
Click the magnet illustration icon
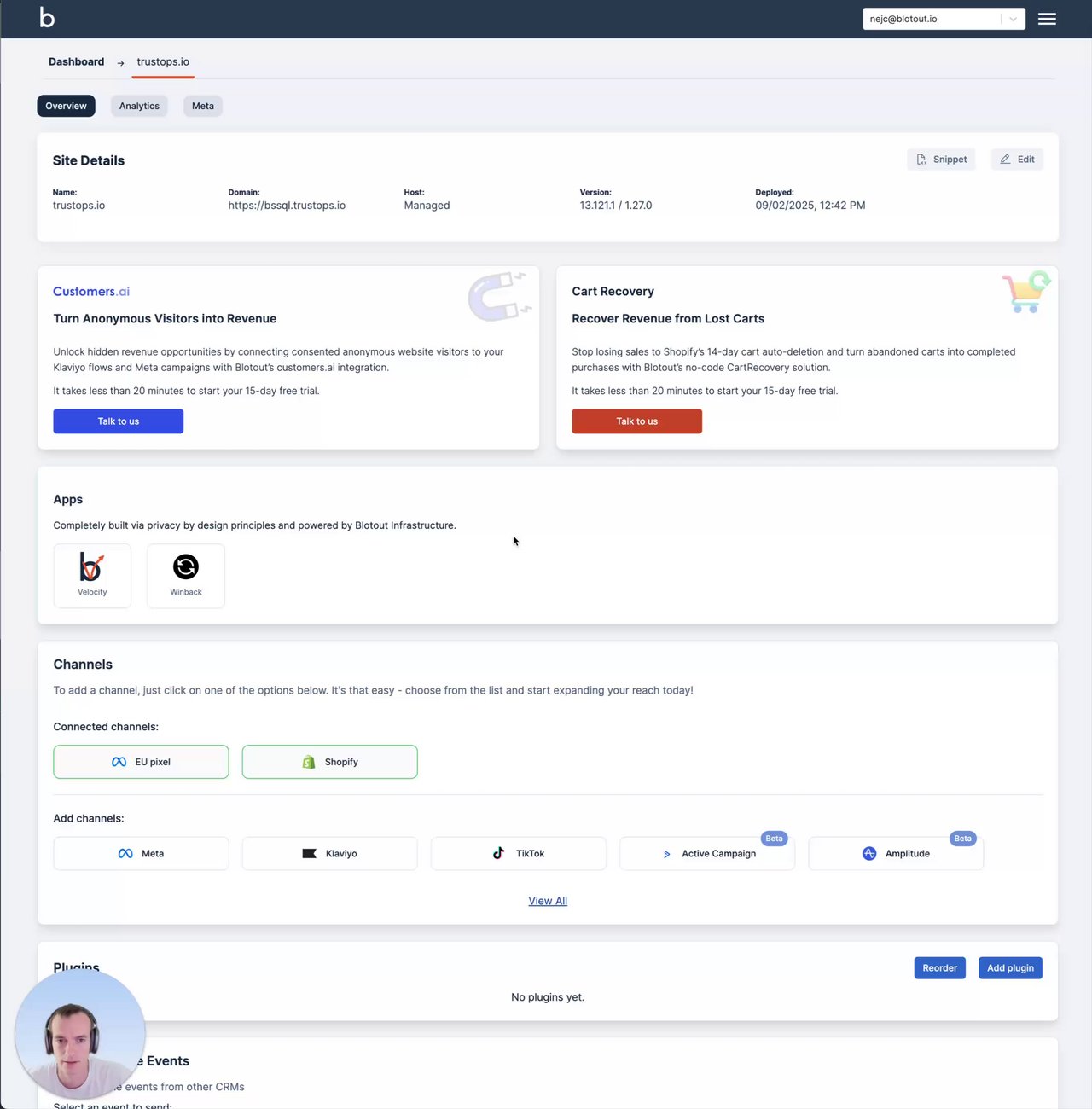pyautogui.click(x=500, y=295)
